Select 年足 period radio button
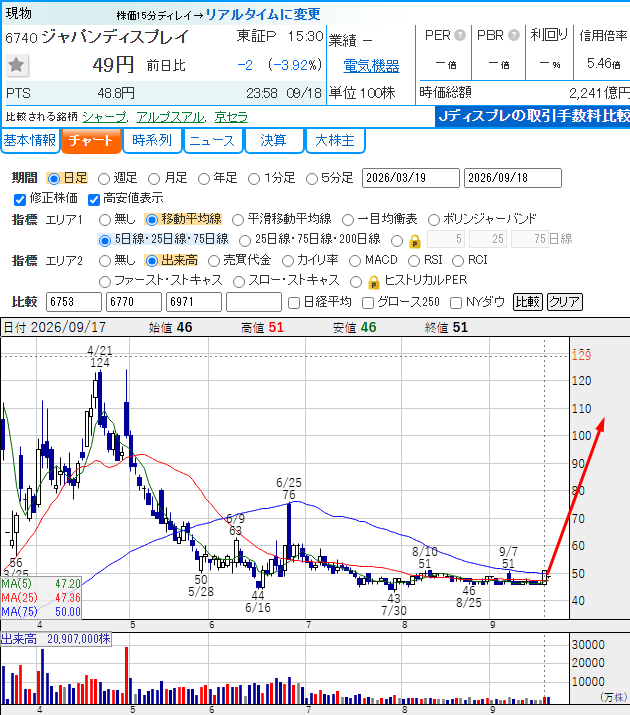Screen dimensions: 630x715 (x=204, y=178)
